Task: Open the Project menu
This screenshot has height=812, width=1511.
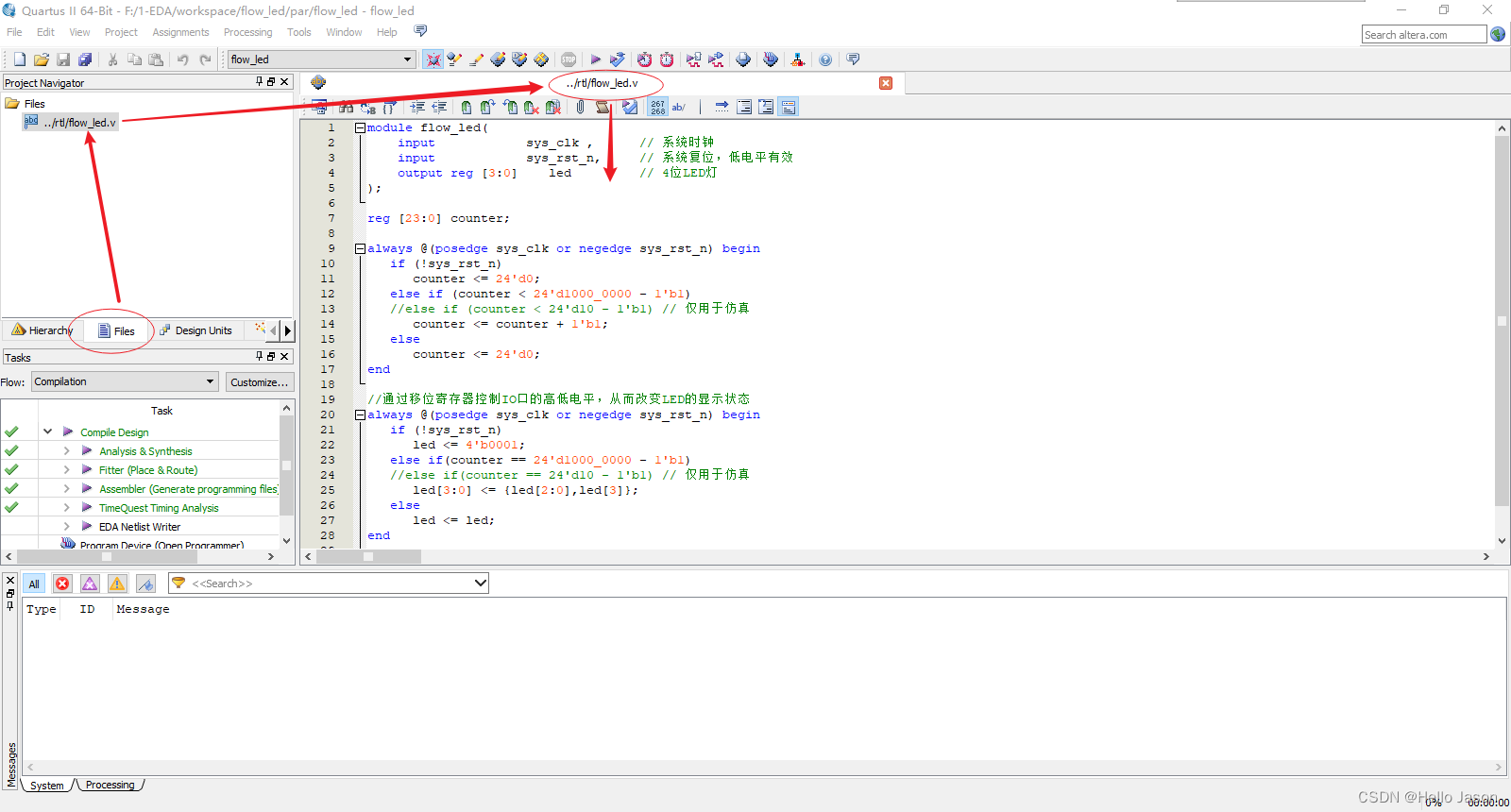Action: click(x=121, y=32)
